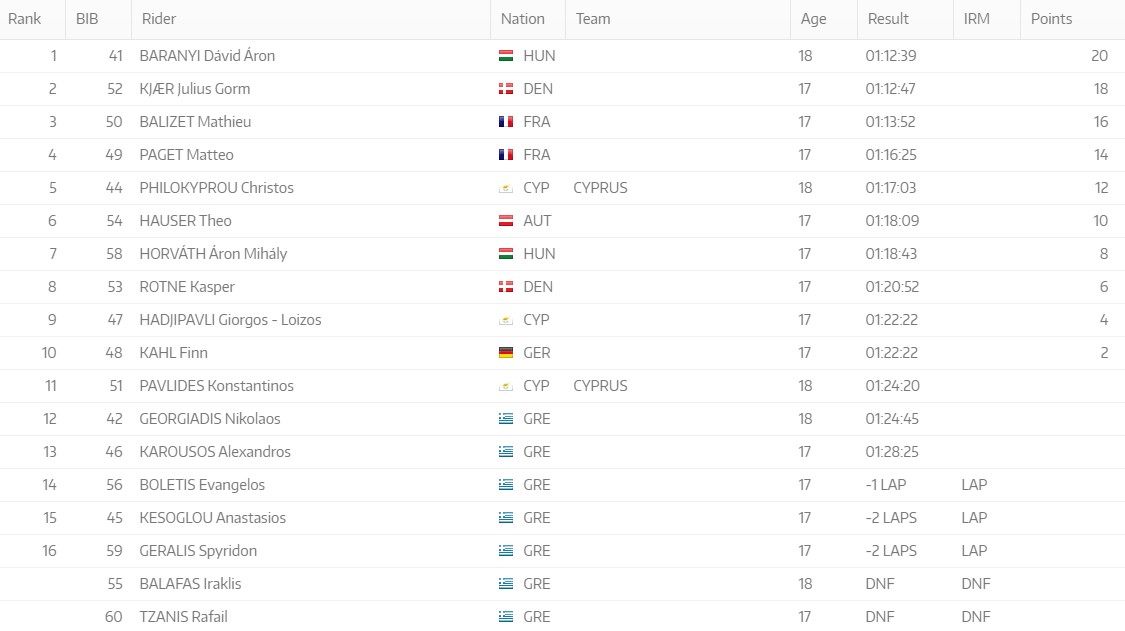
Task: Sort results by the Rider column header
Action: click(x=159, y=19)
